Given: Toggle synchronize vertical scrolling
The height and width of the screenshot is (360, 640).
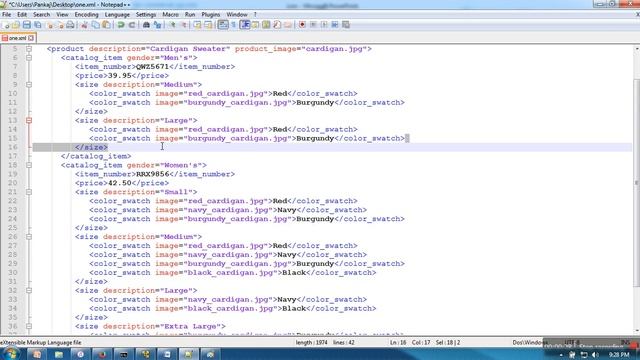Looking at the screenshot, I should coord(198,25).
